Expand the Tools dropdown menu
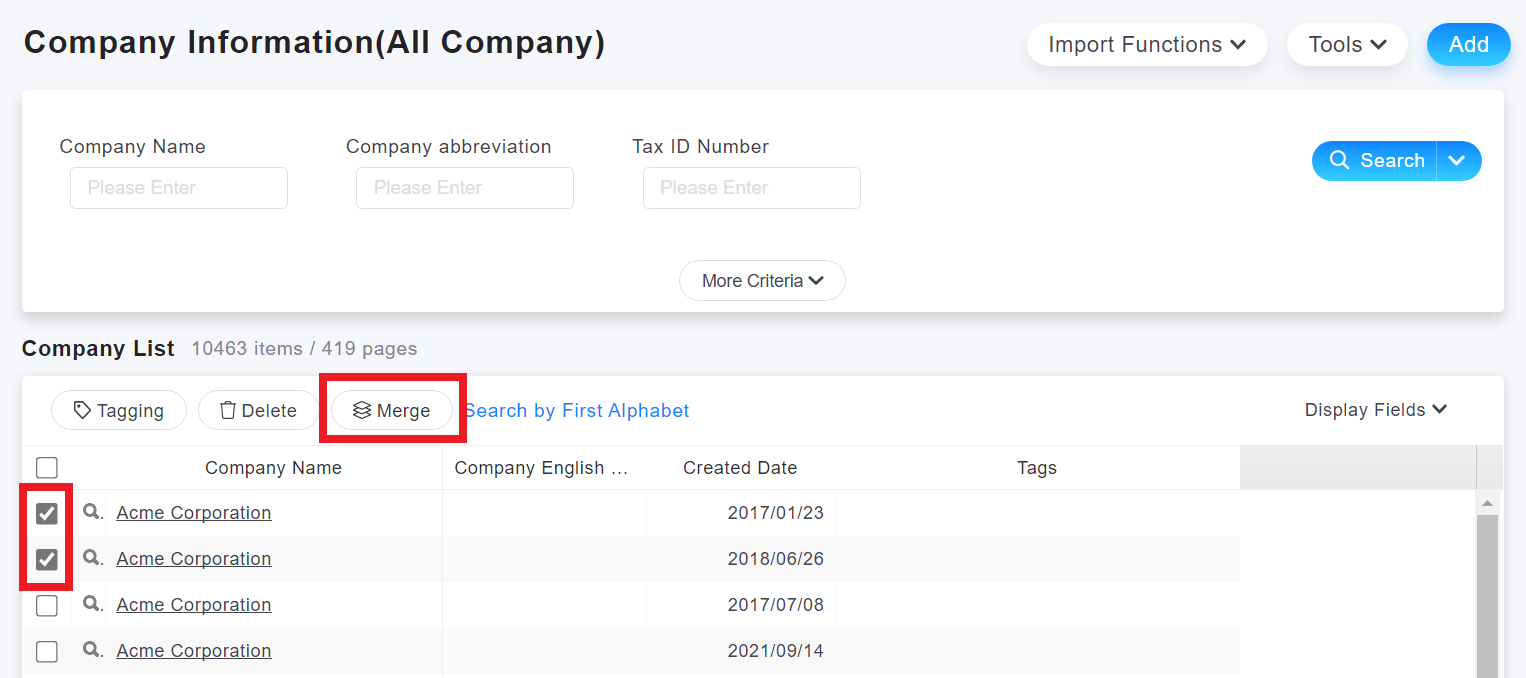 (x=1346, y=45)
